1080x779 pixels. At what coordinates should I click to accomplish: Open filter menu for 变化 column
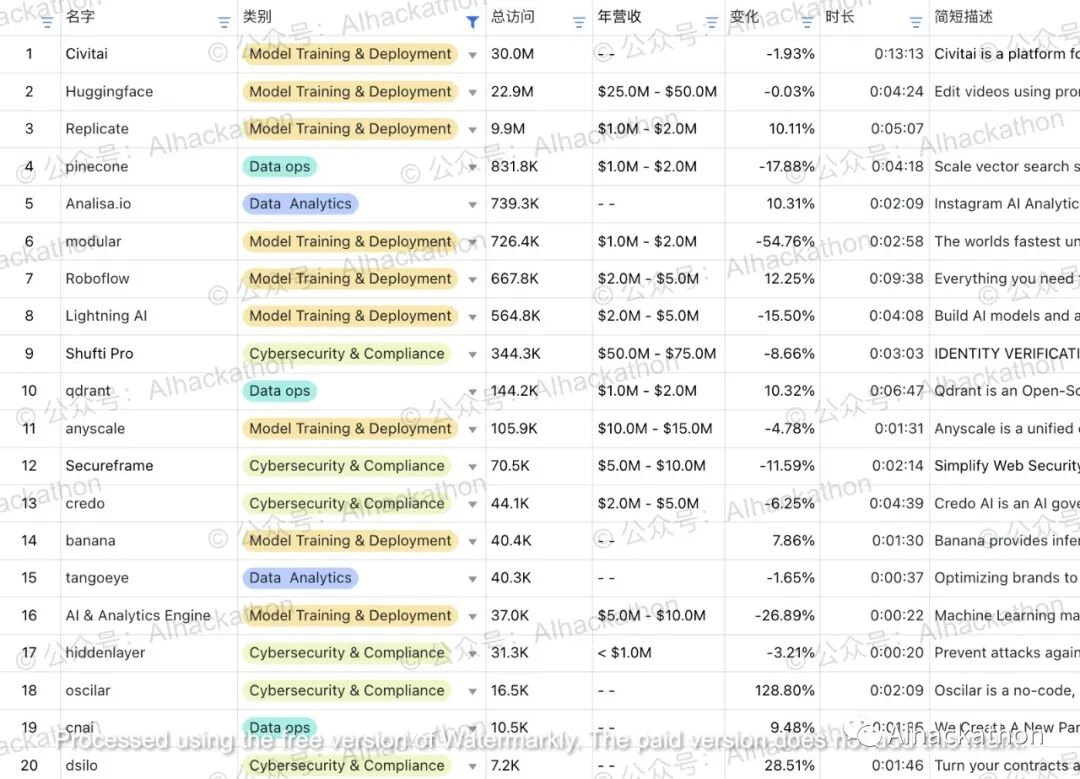click(807, 23)
